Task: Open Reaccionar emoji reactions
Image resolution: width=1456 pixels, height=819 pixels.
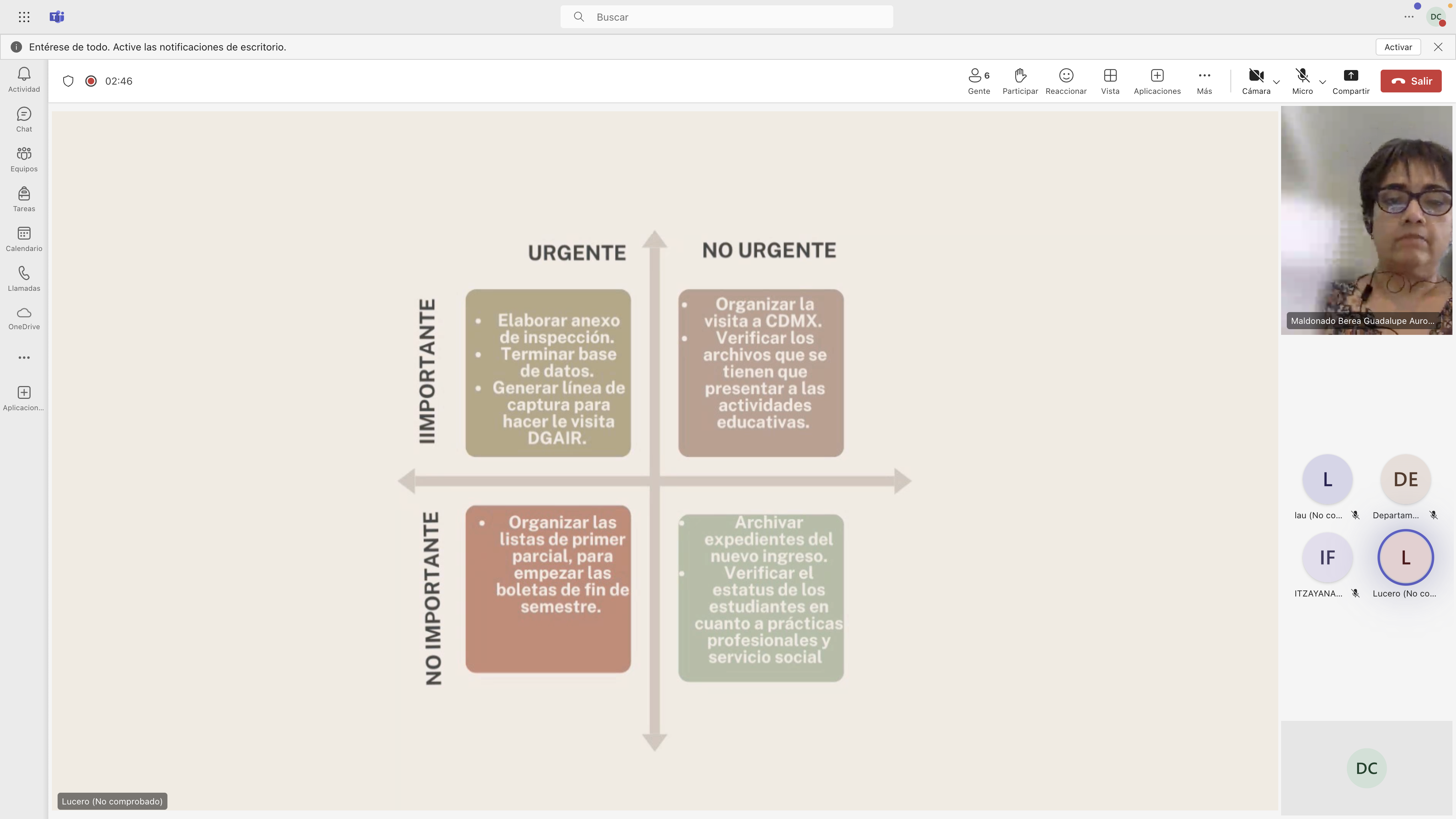Action: [1066, 81]
